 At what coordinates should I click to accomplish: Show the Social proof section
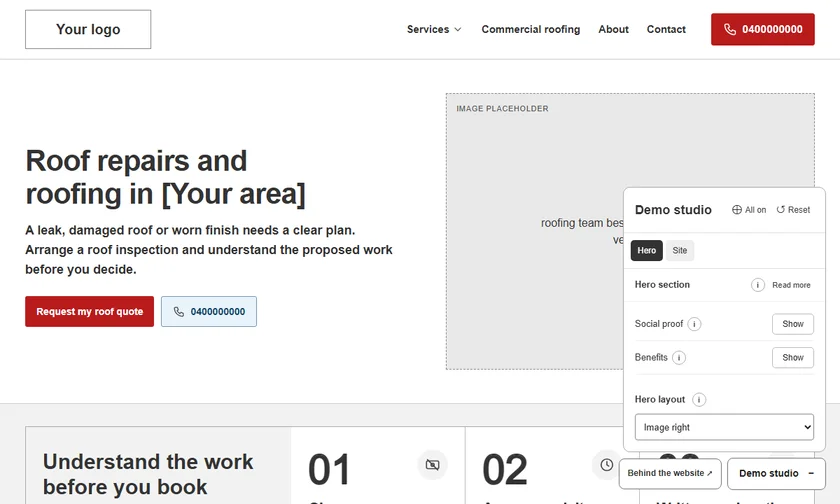tap(793, 324)
